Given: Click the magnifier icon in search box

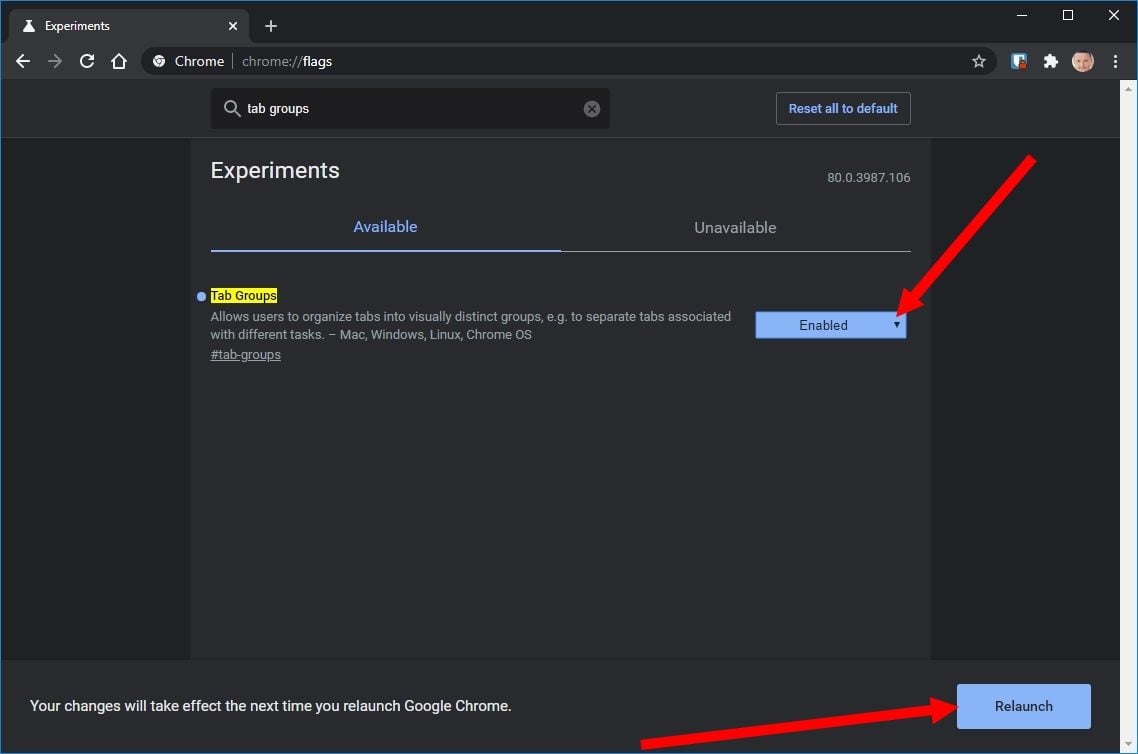Looking at the screenshot, I should pos(232,109).
